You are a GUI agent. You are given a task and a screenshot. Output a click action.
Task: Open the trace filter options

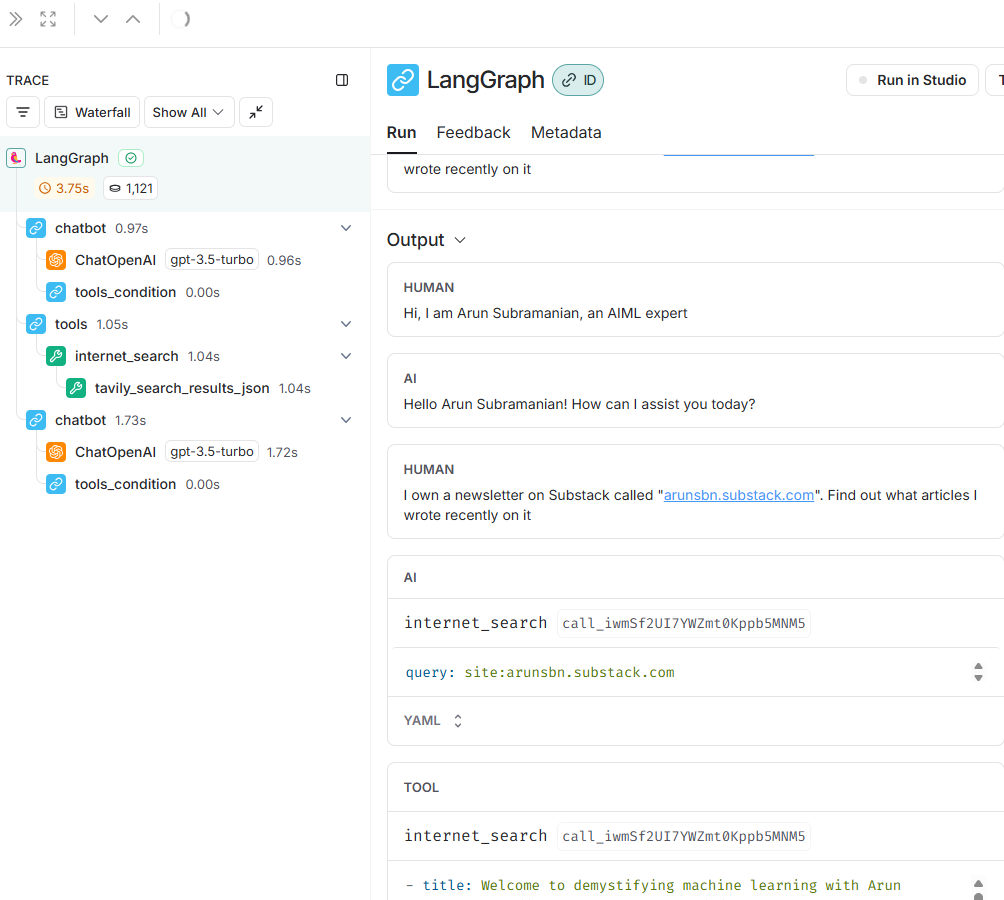[22, 112]
